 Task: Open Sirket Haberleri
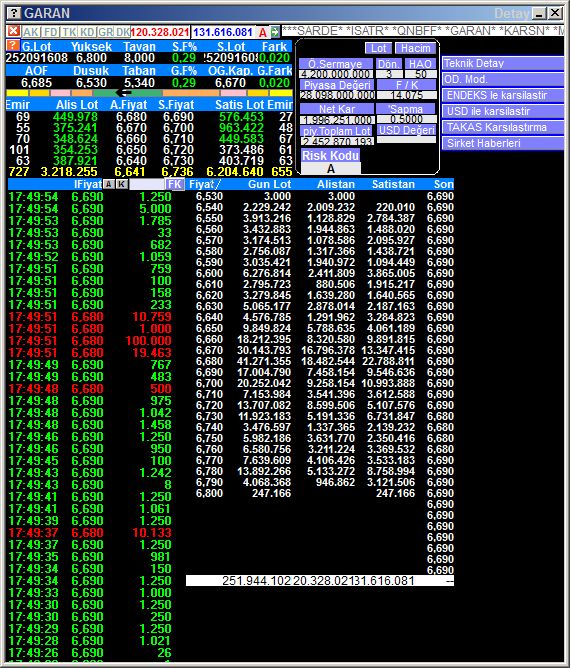(503, 143)
